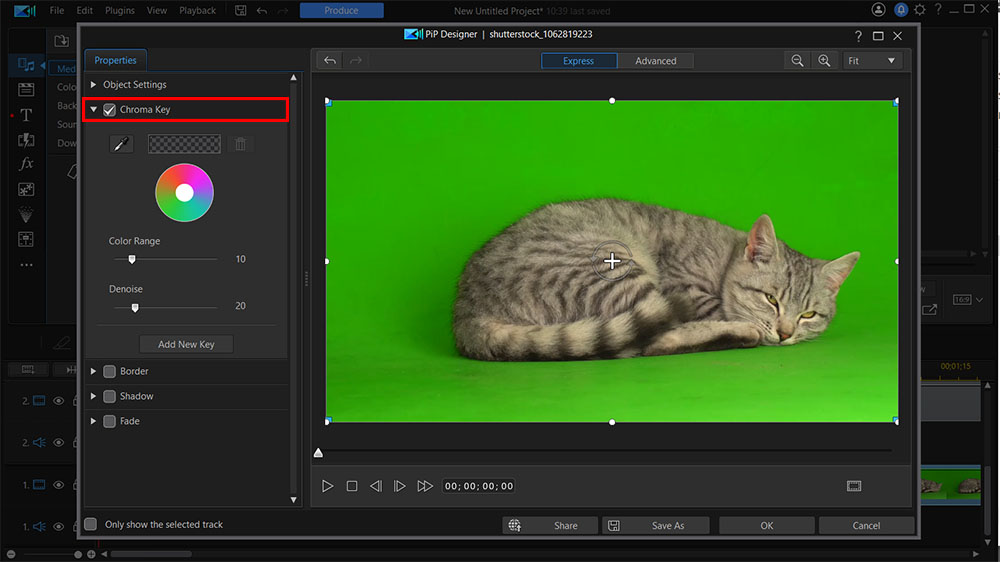
Task: Zoom out of the preview
Action: (798, 61)
